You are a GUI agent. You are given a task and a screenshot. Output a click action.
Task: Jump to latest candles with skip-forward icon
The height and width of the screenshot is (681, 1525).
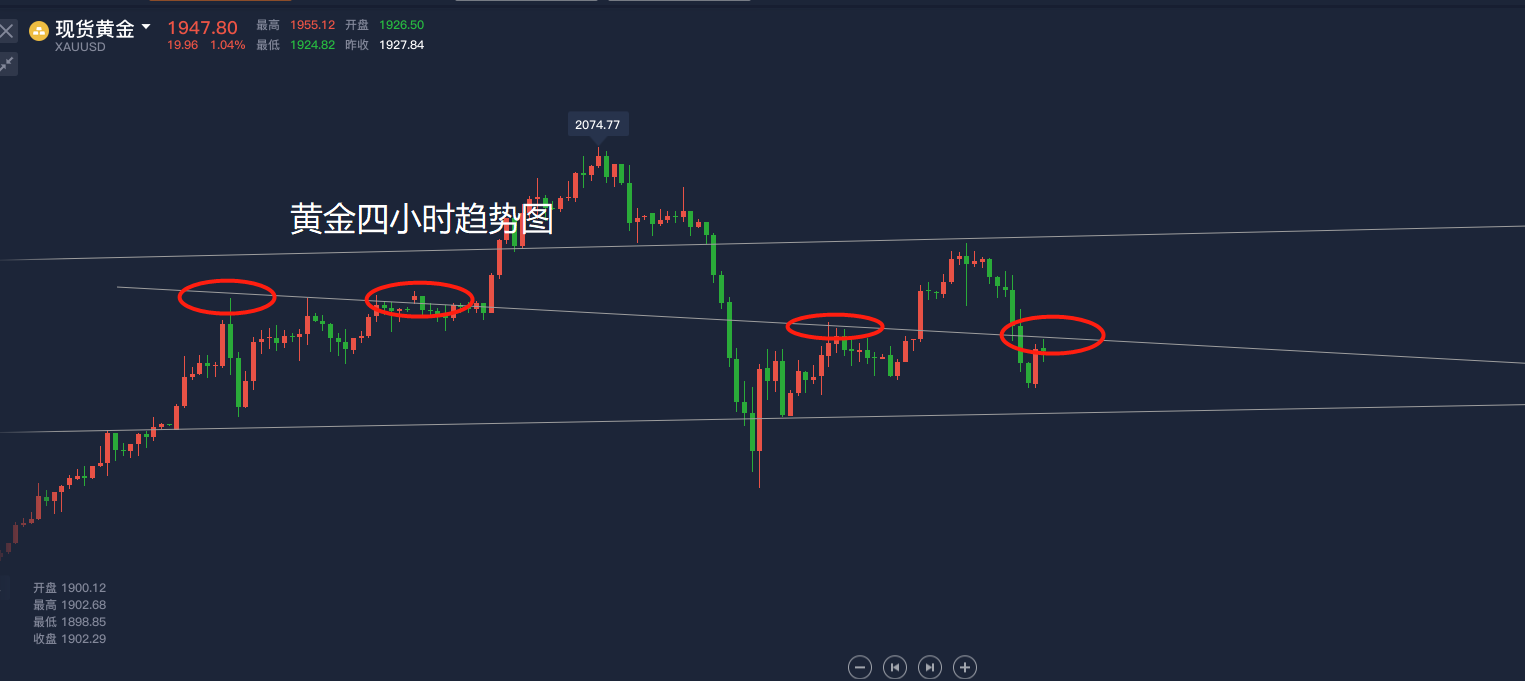[930, 667]
